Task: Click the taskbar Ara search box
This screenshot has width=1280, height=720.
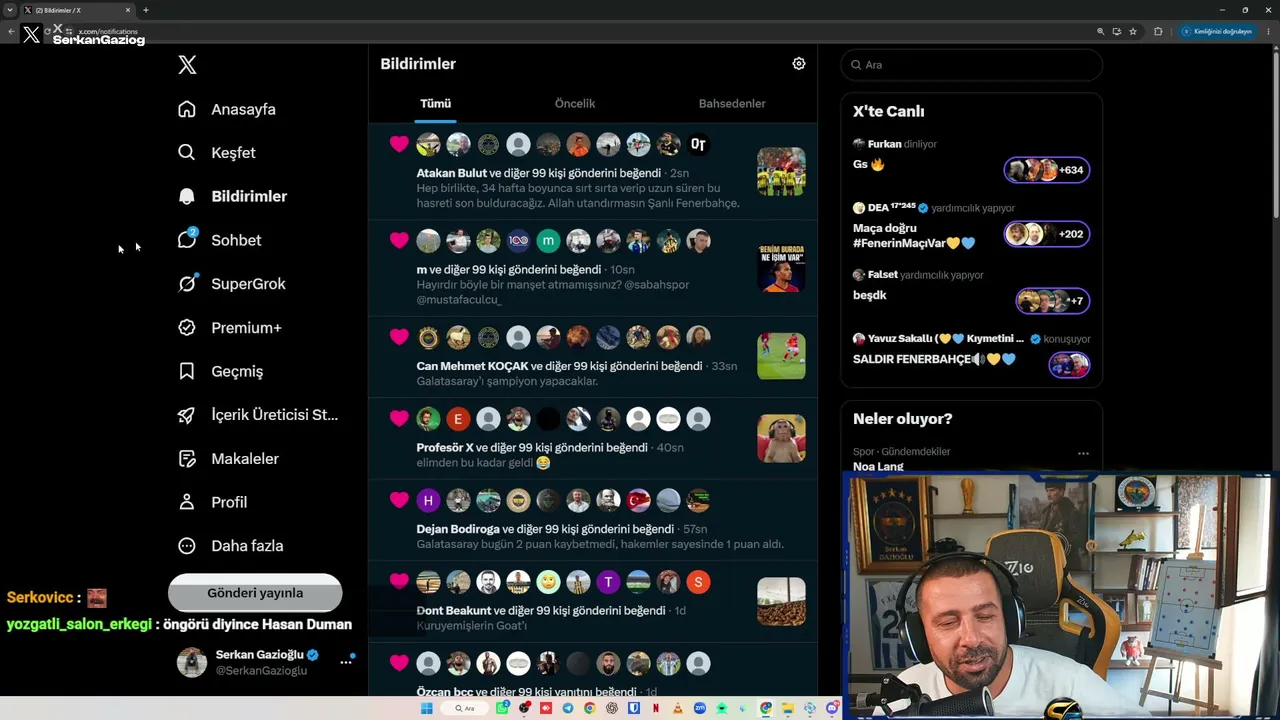Action: click(466, 708)
